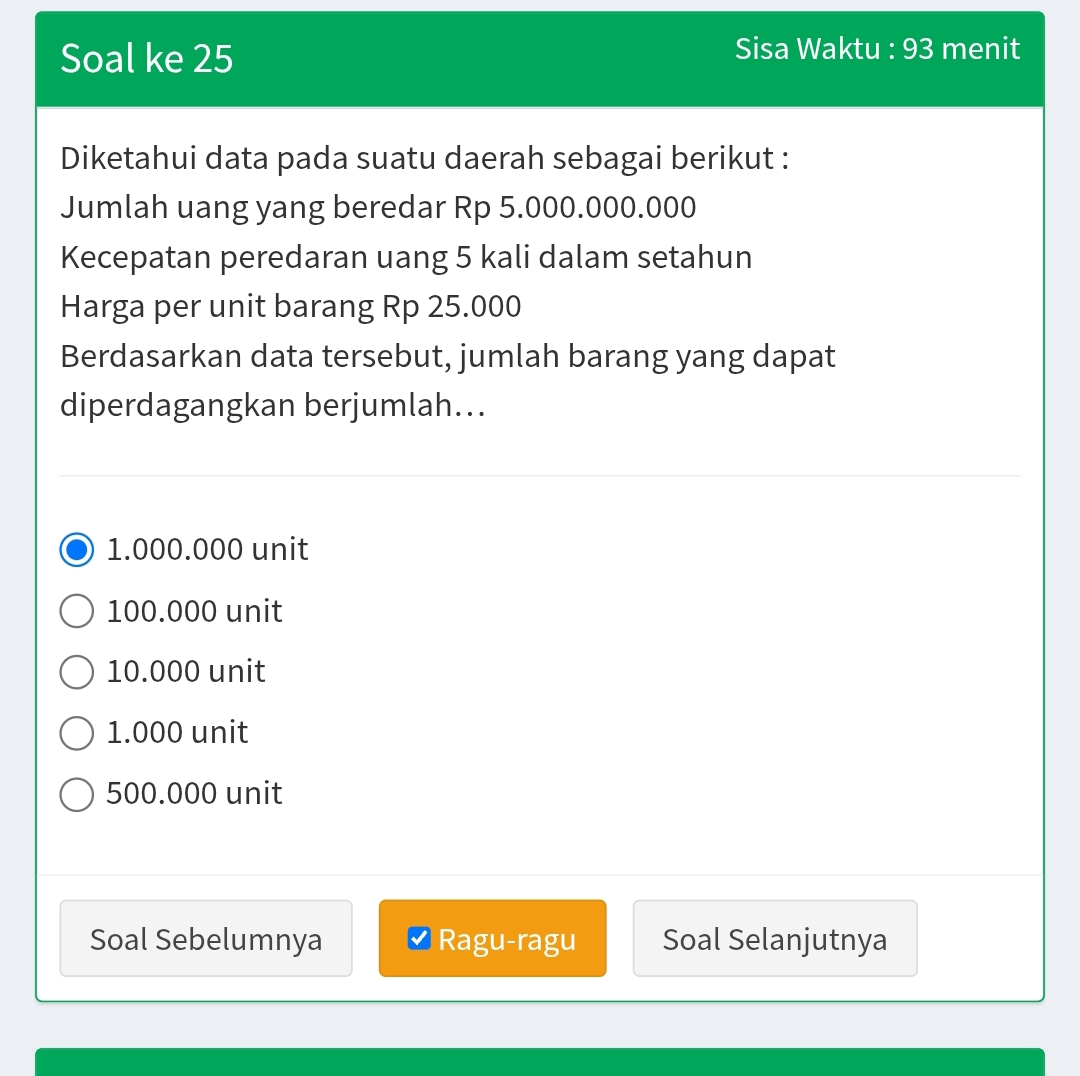This screenshot has height=1076, width=1080.
Task: Click the "Kecepatan peredaran uang" line
Action: [x=406, y=257]
